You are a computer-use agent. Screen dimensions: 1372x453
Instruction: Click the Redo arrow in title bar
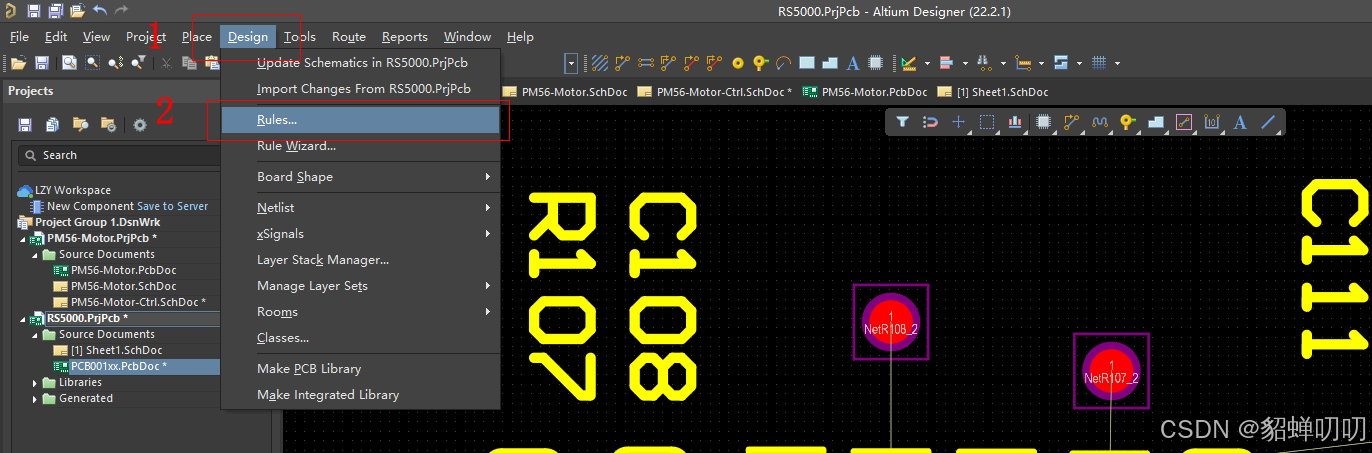122,11
